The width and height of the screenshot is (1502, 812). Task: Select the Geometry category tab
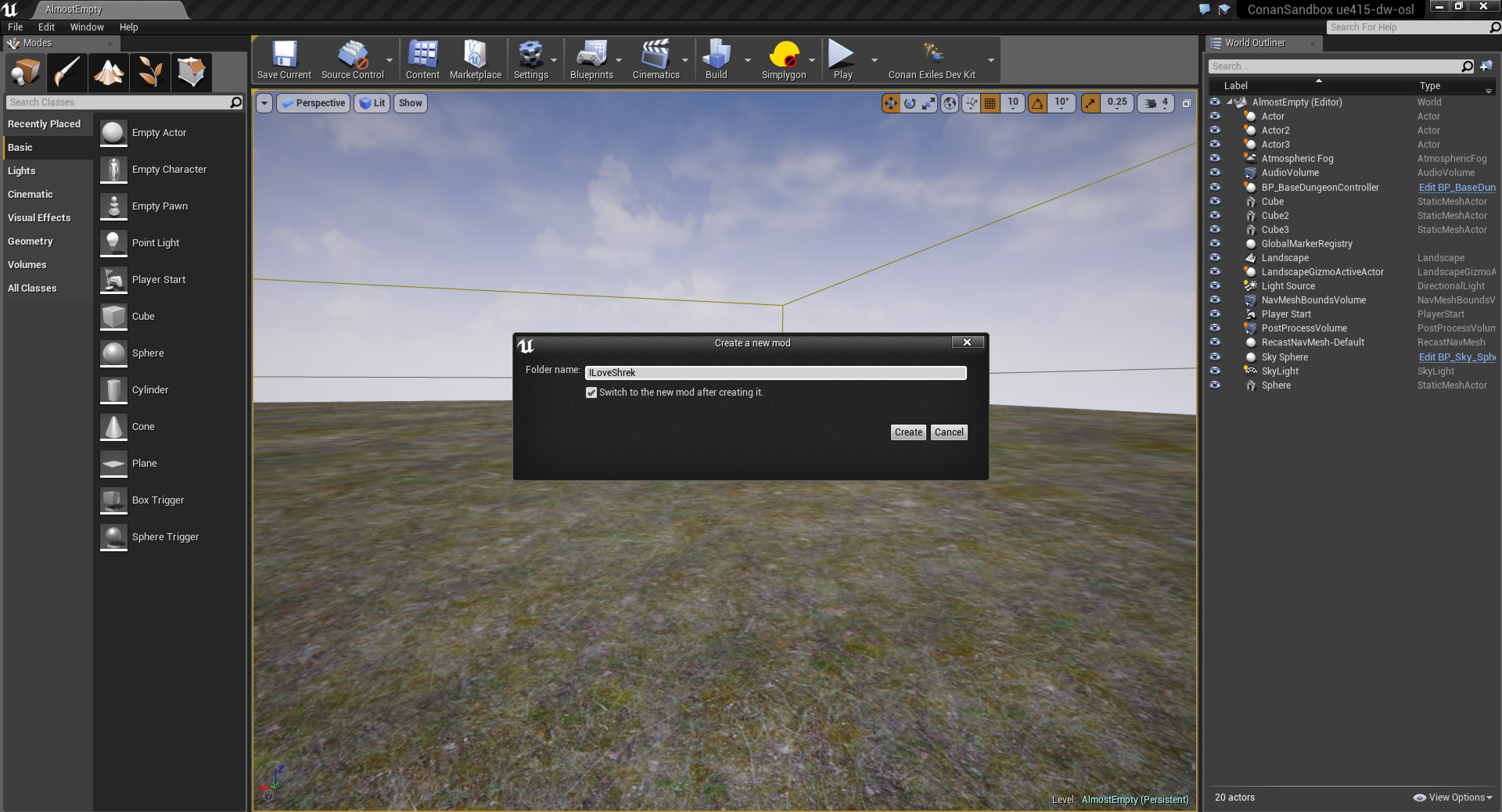(x=31, y=241)
